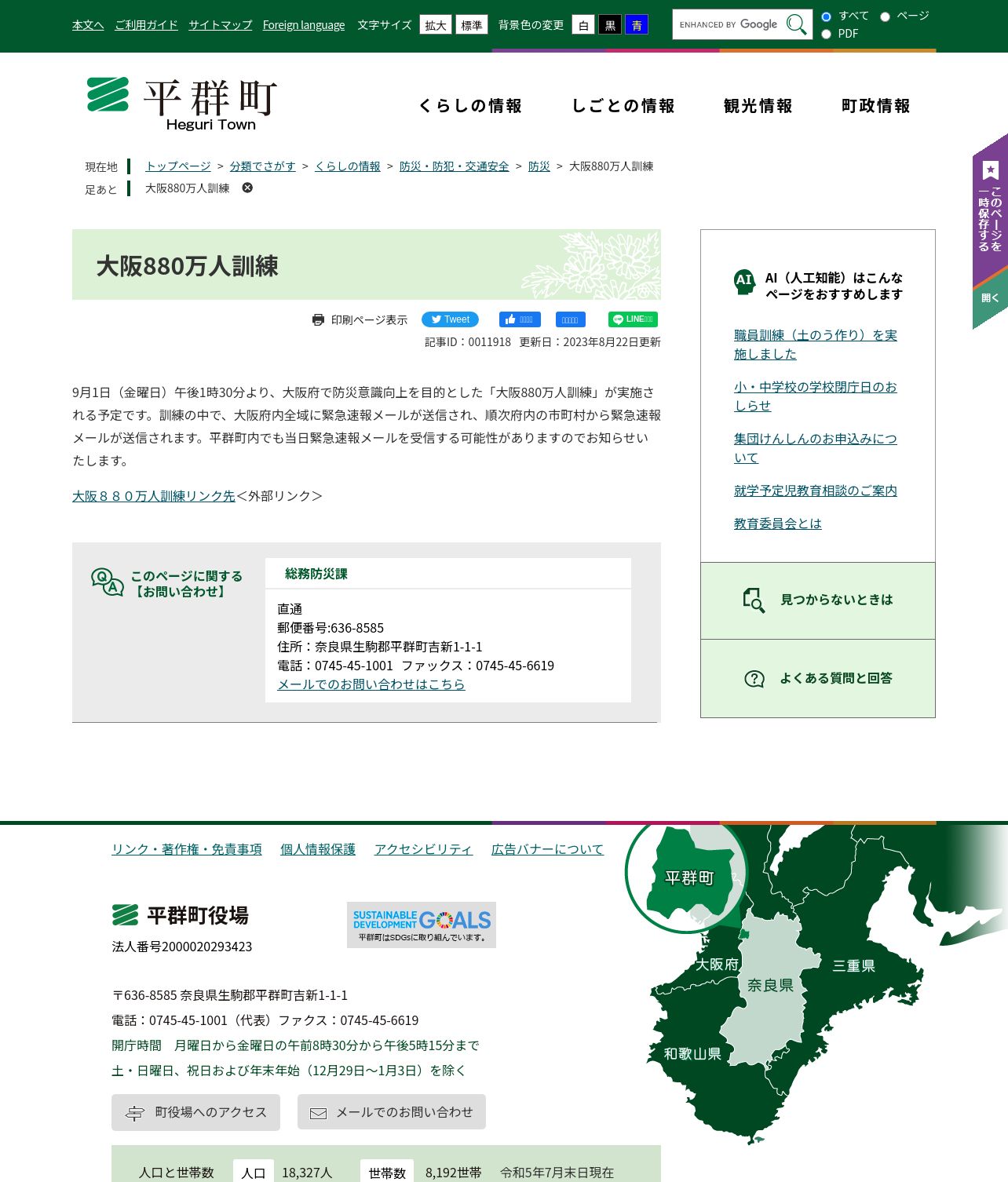Screen dimensions: 1008x1182
Task: Go to 防災・防犯・交通安全 breadcrumb
Action: [x=455, y=166]
